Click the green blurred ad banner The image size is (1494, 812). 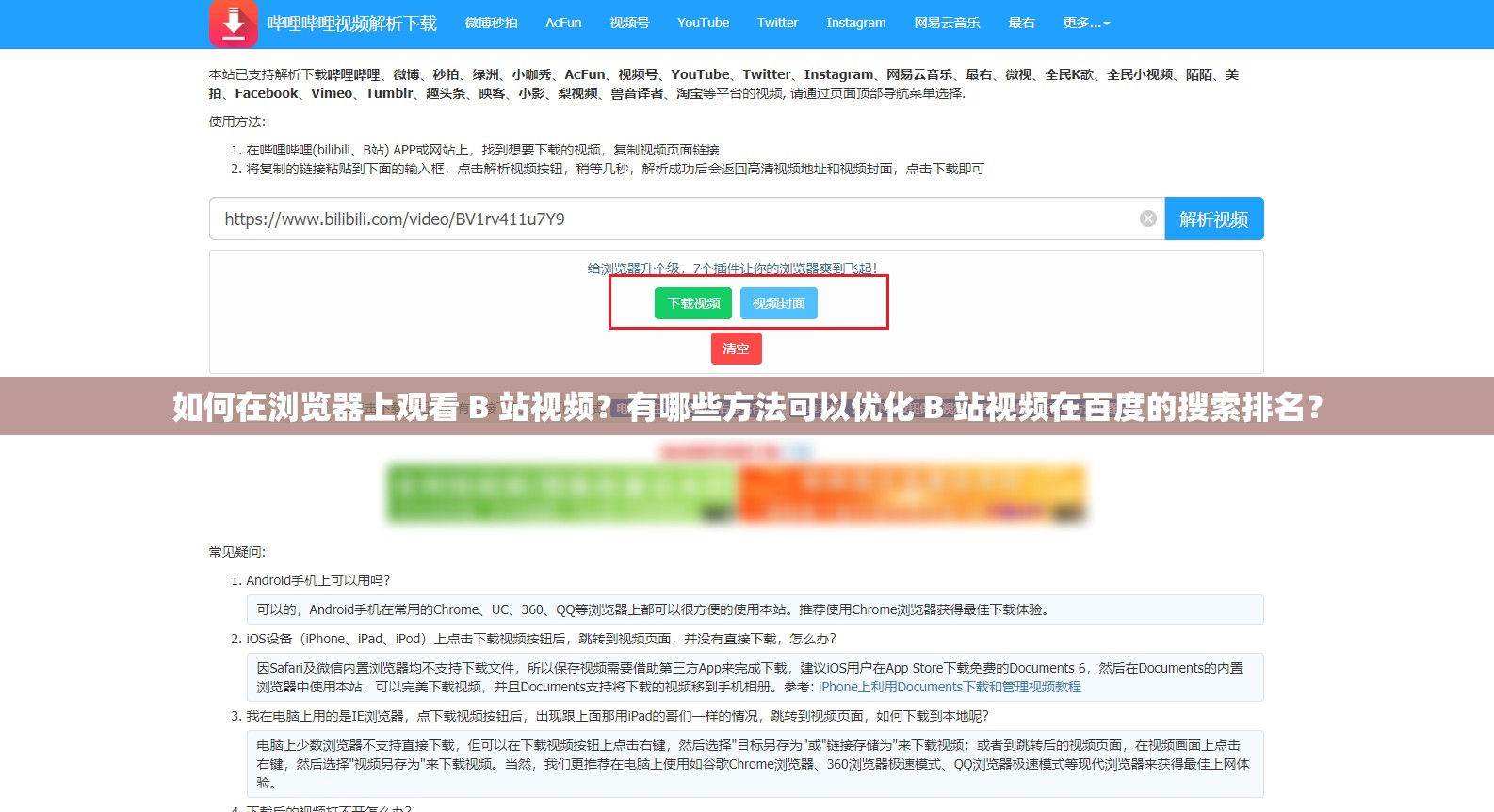(x=561, y=493)
